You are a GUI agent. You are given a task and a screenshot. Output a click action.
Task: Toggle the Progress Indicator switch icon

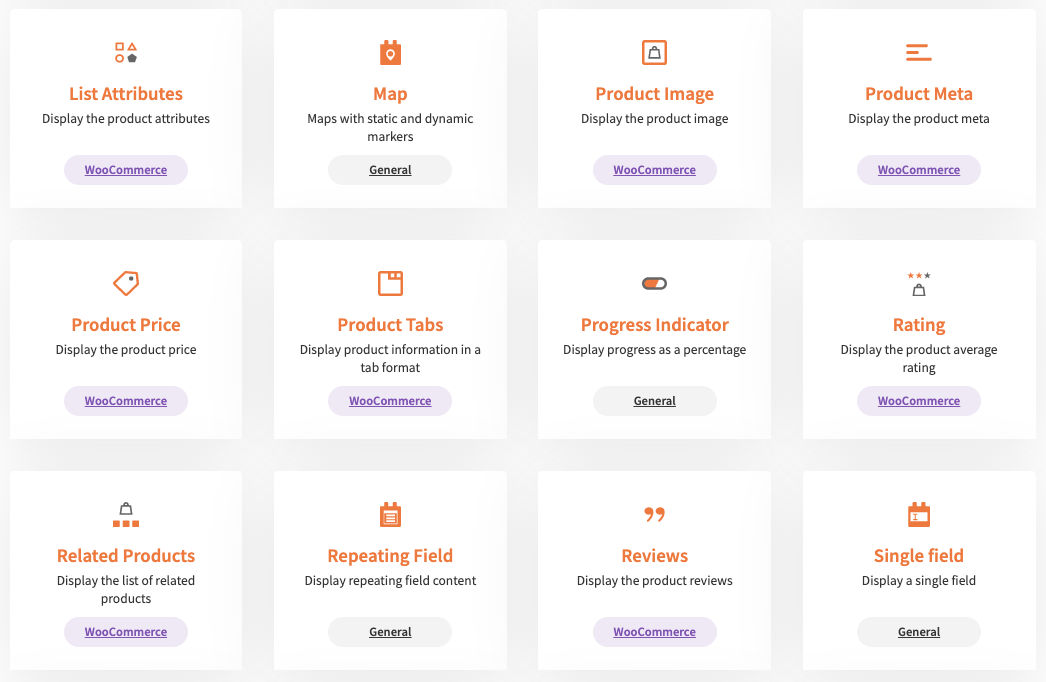[x=654, y=283]
